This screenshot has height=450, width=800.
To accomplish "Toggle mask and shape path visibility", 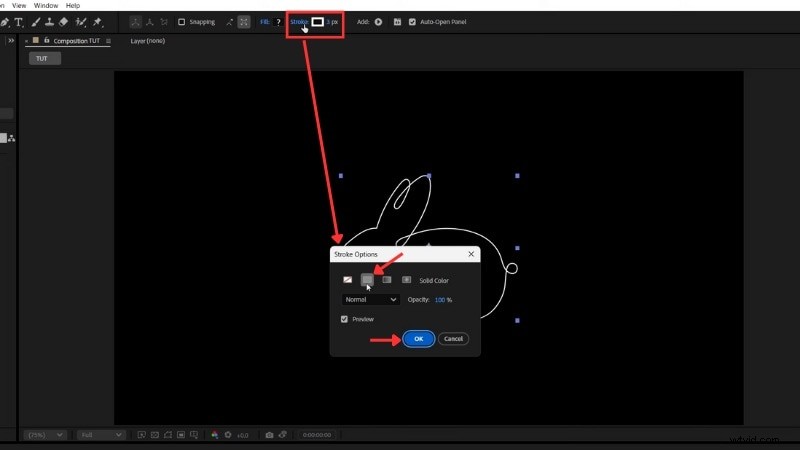I will (x=168, y=435).
